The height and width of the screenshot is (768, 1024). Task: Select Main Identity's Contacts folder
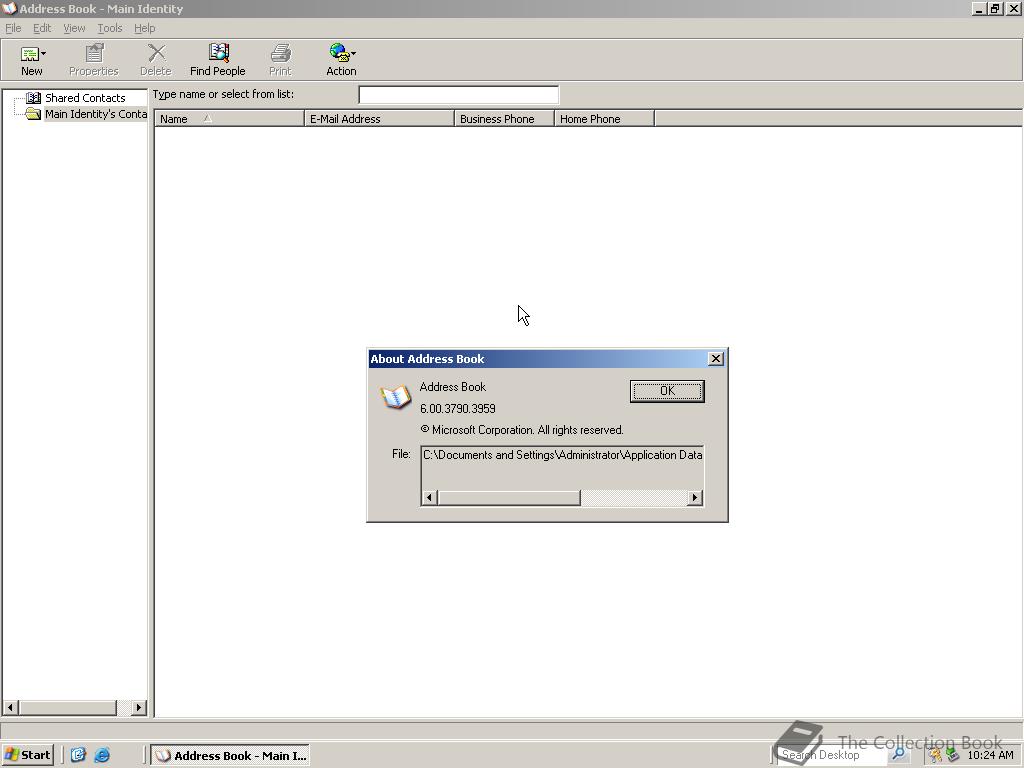(95, 114)
